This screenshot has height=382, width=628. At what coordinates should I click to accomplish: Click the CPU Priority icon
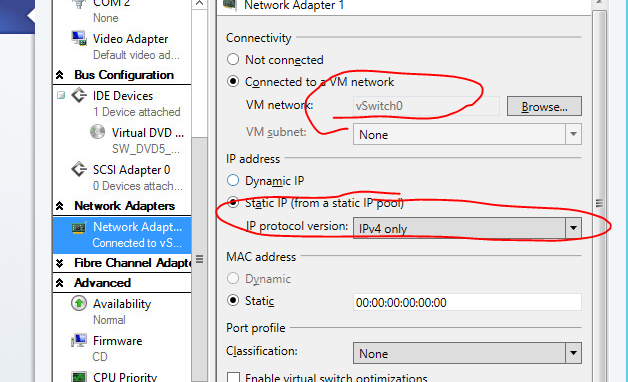coord(79,377)
